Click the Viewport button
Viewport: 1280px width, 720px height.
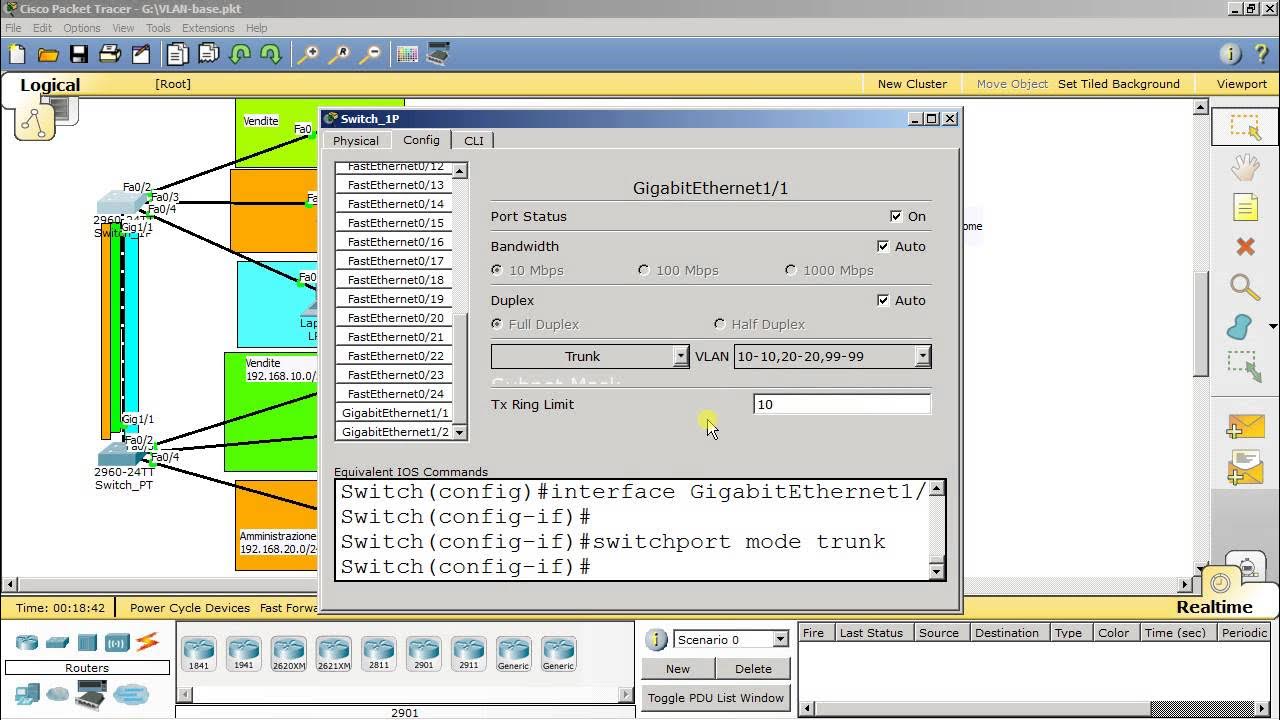[1242, 84]
